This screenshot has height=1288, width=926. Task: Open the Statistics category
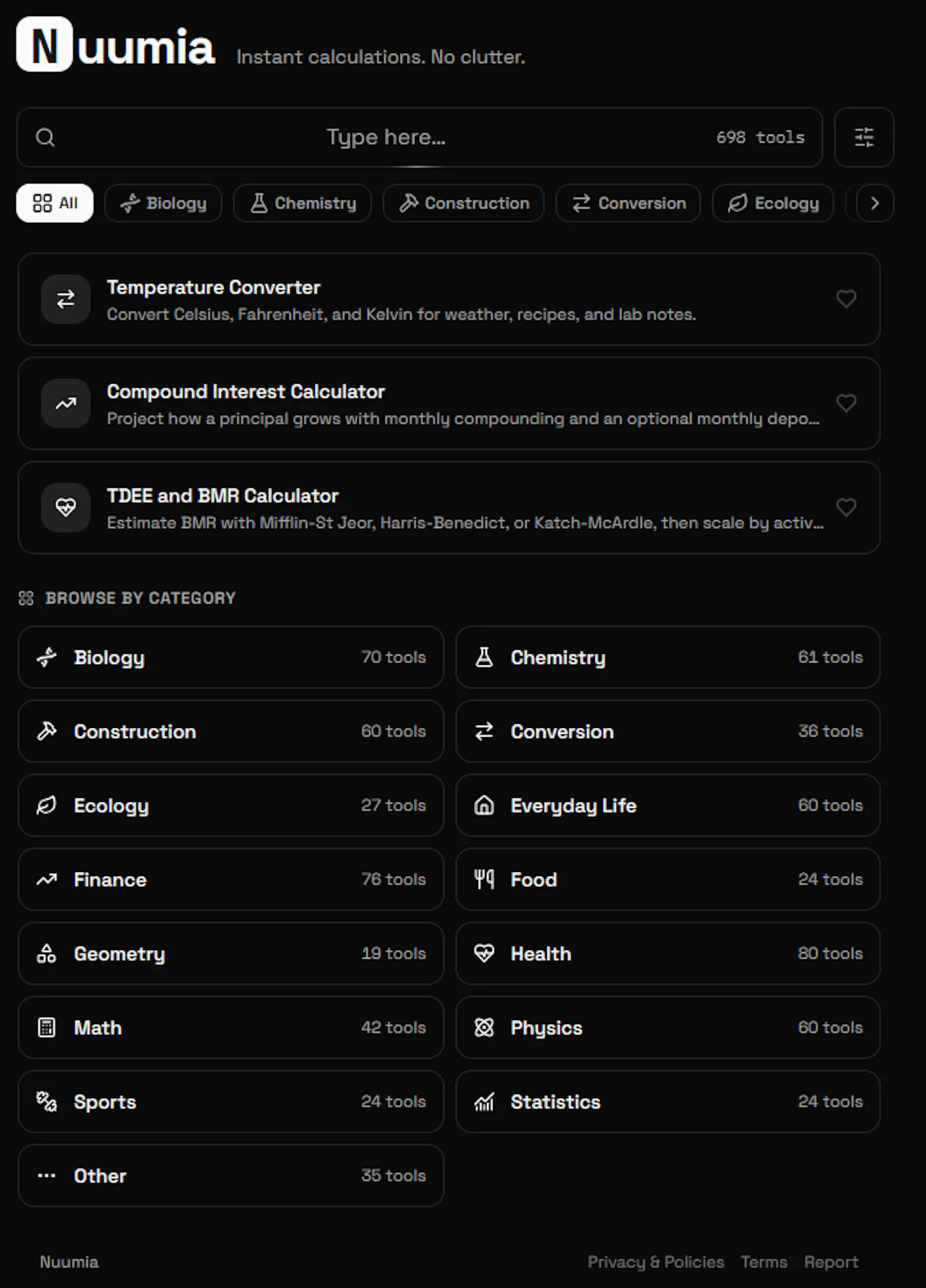668,1102
